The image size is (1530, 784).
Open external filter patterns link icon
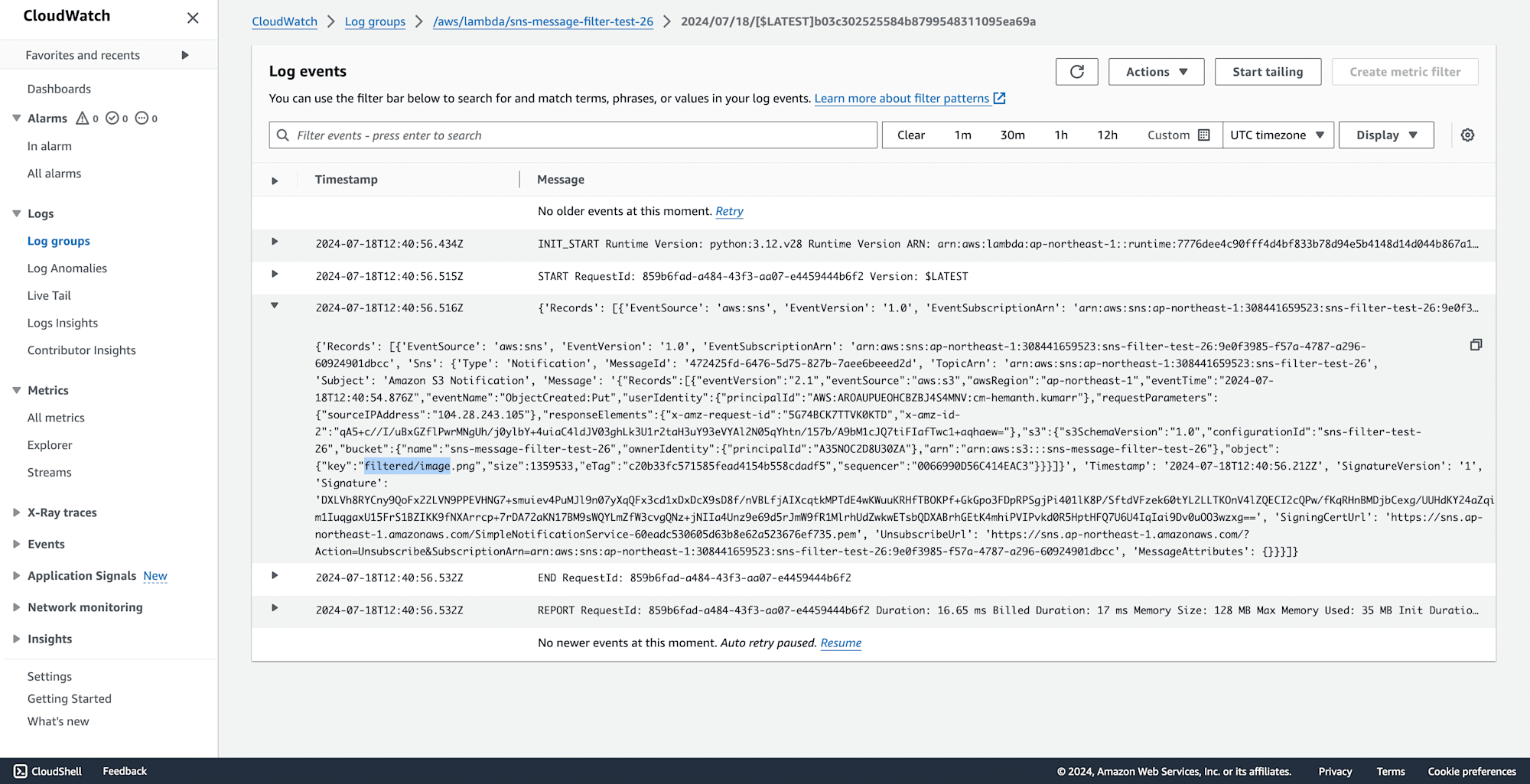pos(999,98)
